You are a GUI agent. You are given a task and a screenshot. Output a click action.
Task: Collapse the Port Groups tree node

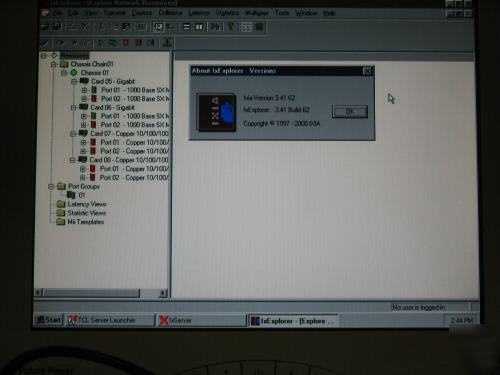click(51, 186)
